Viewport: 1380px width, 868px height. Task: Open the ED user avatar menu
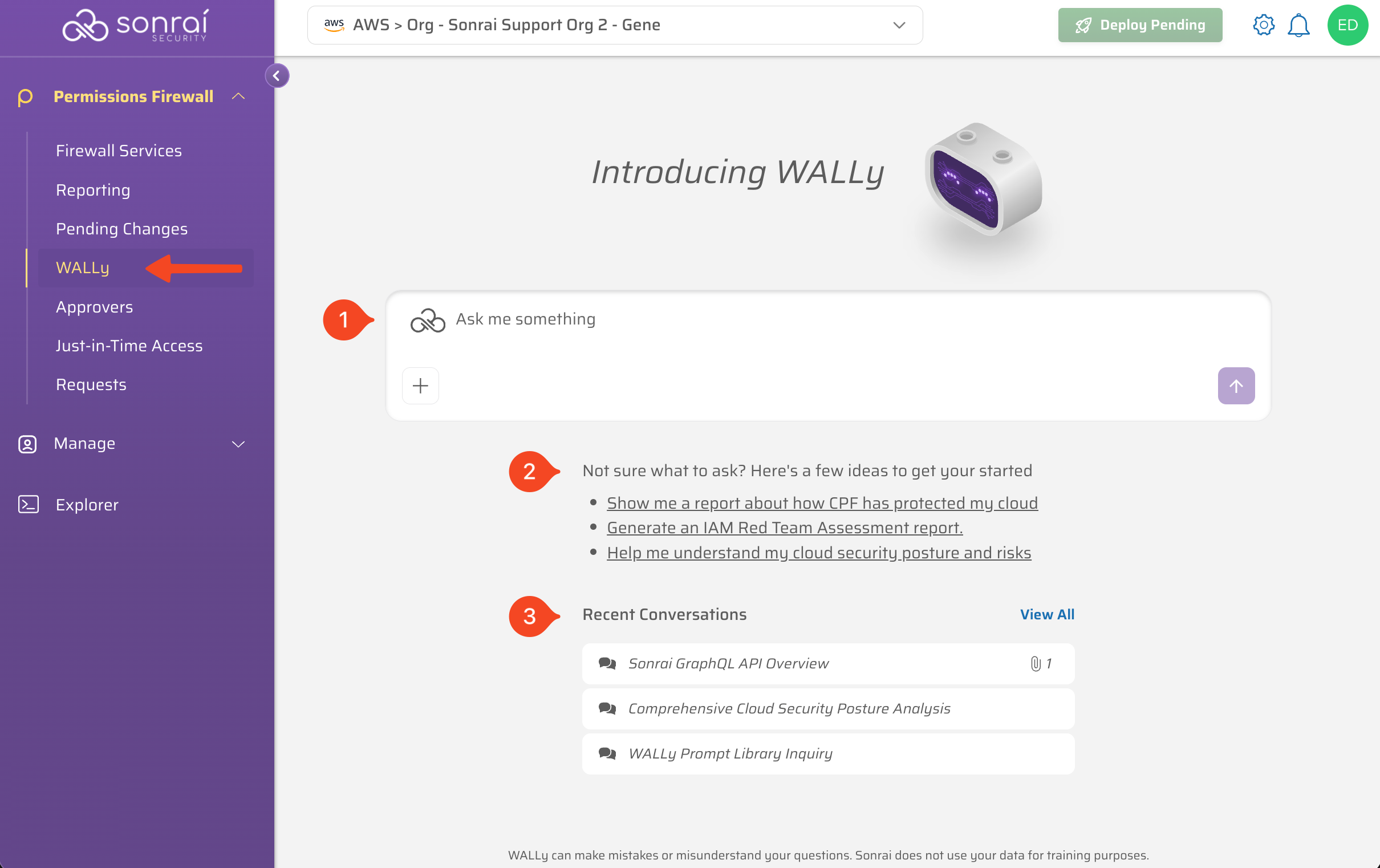1347,25
